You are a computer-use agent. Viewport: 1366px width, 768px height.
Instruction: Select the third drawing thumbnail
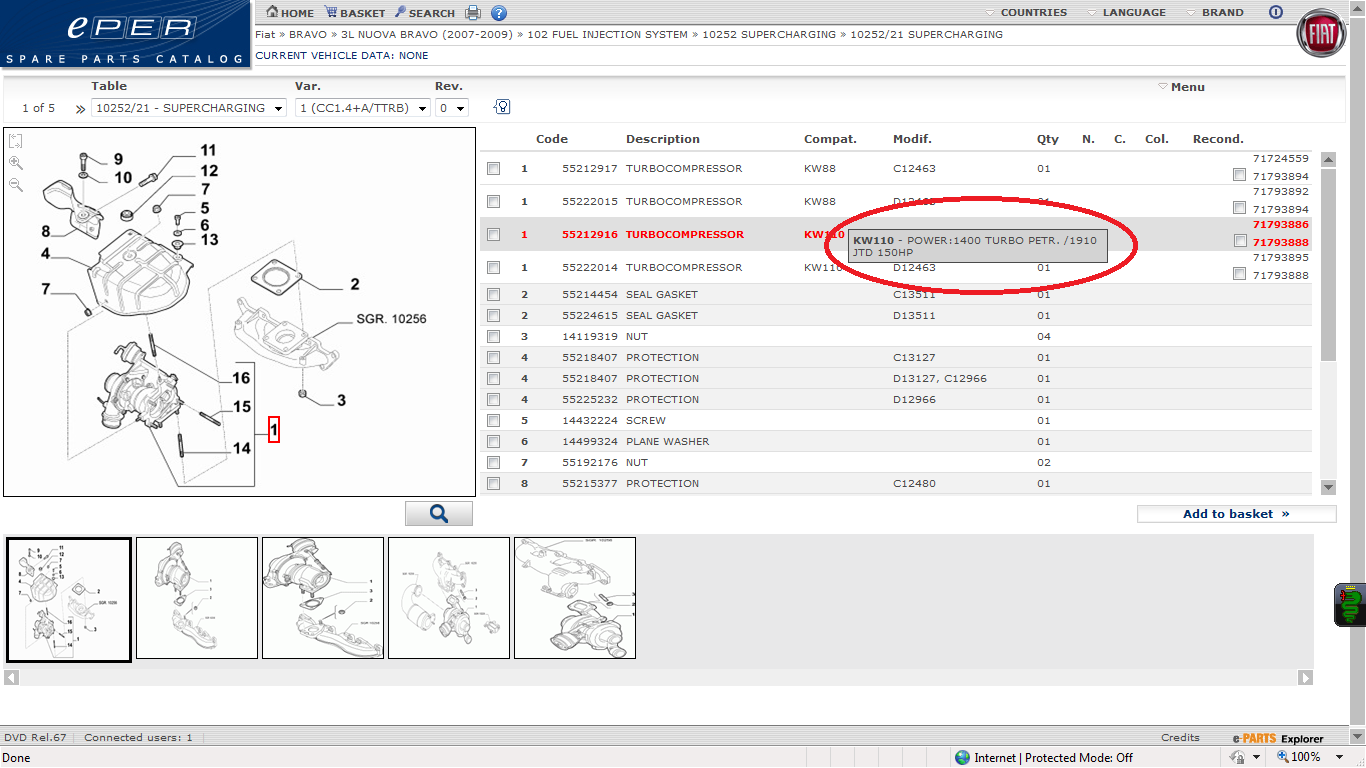click(x=323, y=598)
